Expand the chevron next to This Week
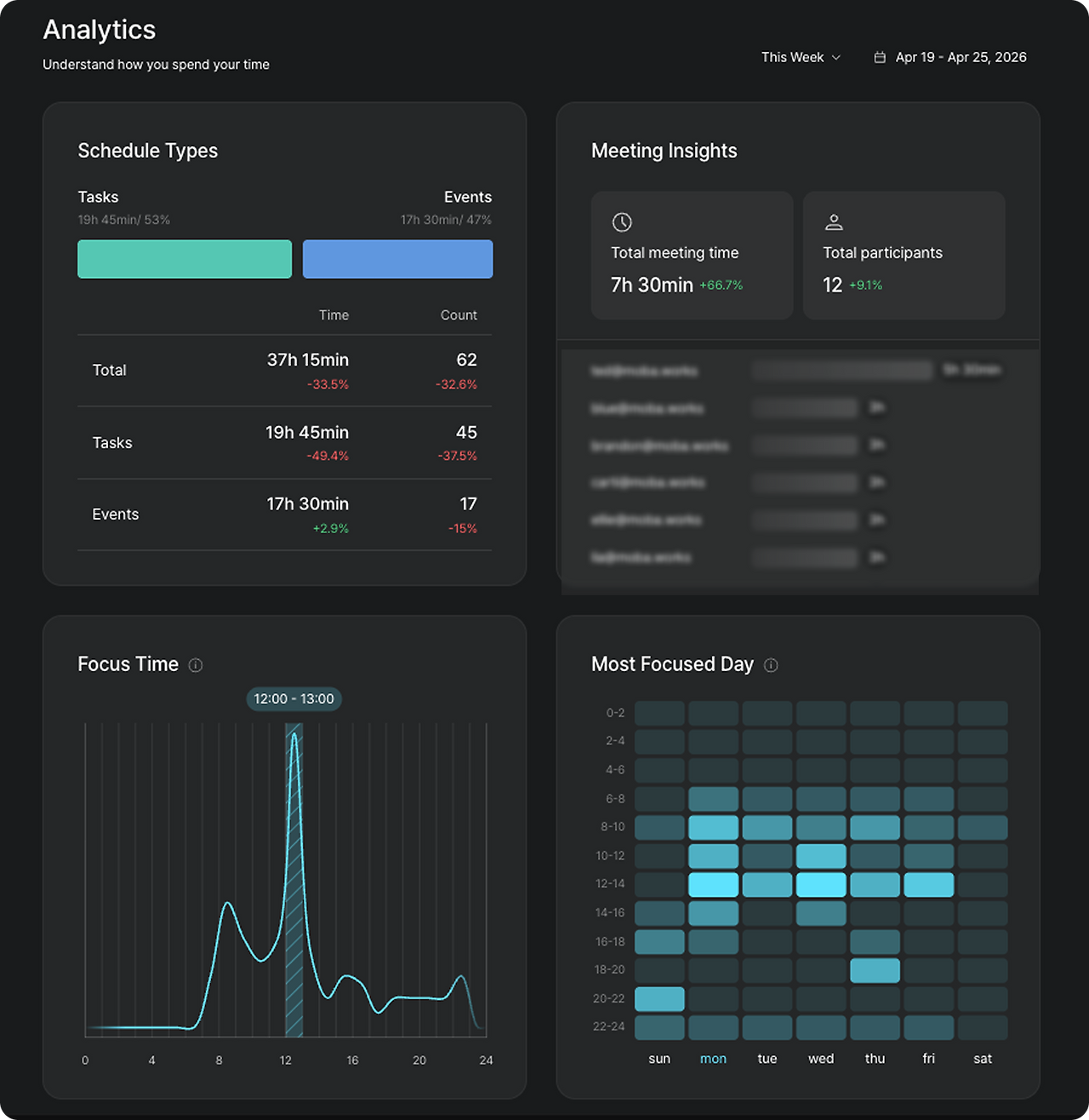This screenshot has height=1120, width=1089. pos(836,57)
